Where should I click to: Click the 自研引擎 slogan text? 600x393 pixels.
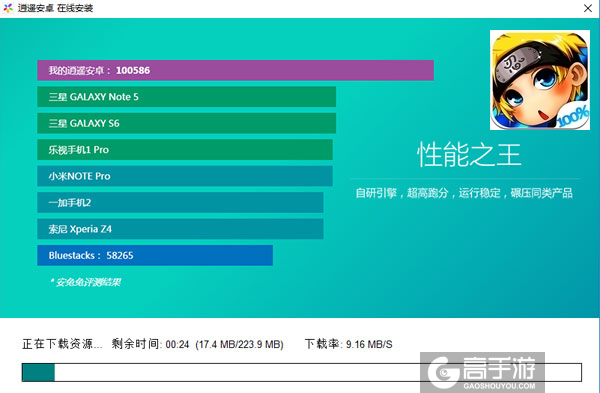tap(464, 193)
